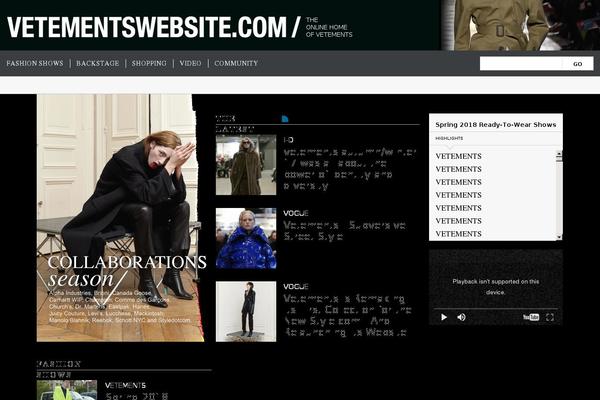Click the play button in video player
The width and height of the screenshot is (600, 400).
444,317
